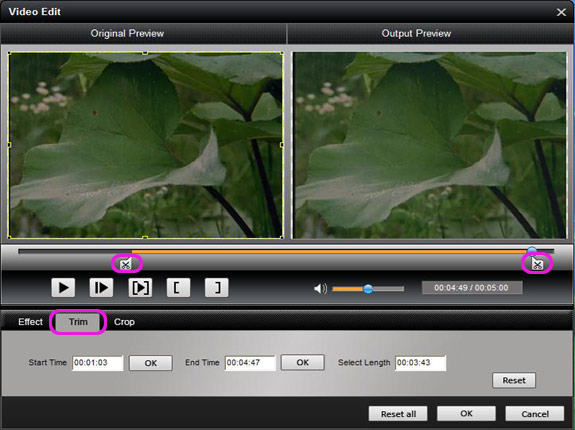Set trim end with right bracket icon
Viewport: 575px width, 430px height.
click(216, 288)
